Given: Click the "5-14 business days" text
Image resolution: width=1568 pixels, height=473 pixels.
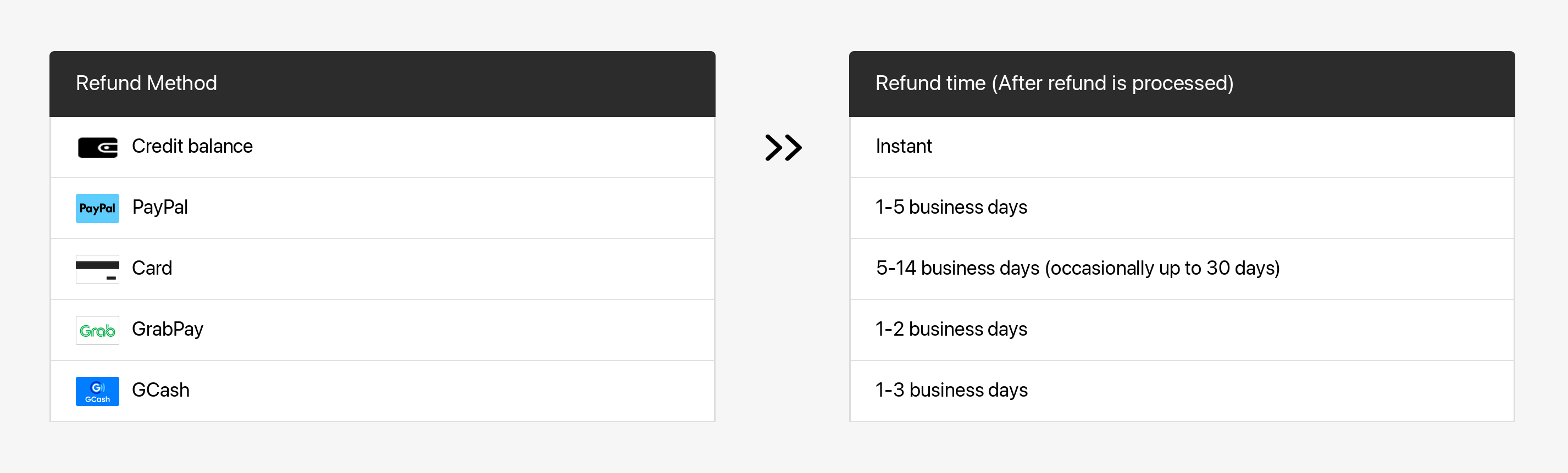Looking at the screenshot, I should 957,269.
